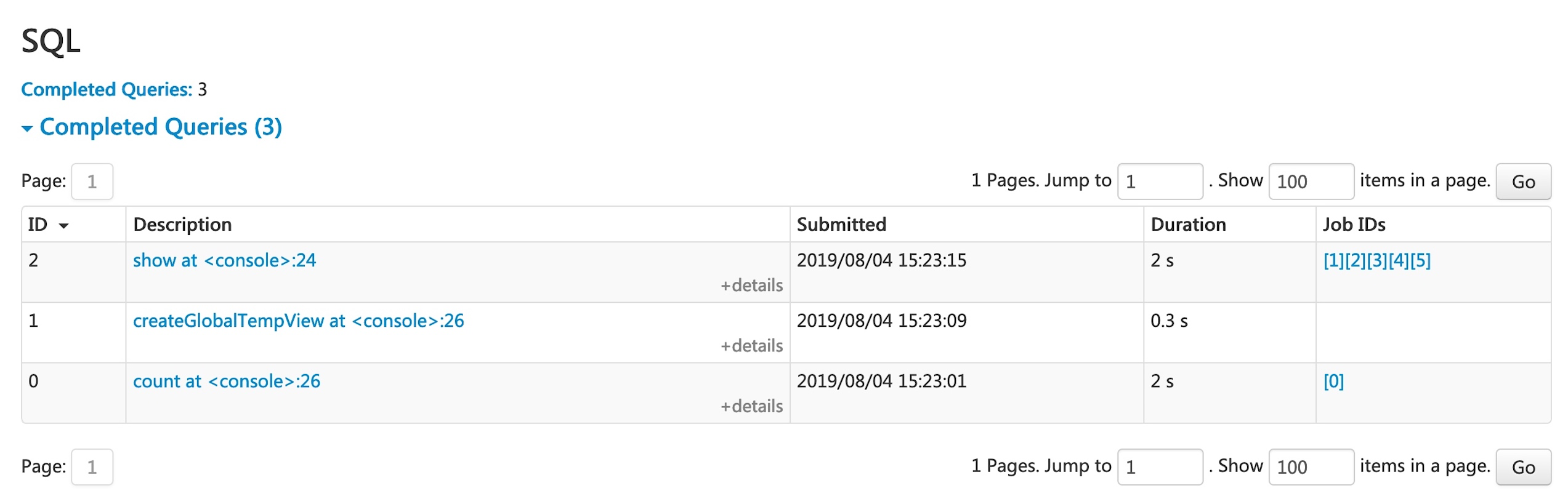Viewport: 1568px width, 496px height.
Task: Open Job ID 0 of the count query
Action: tap(1335, 381)
